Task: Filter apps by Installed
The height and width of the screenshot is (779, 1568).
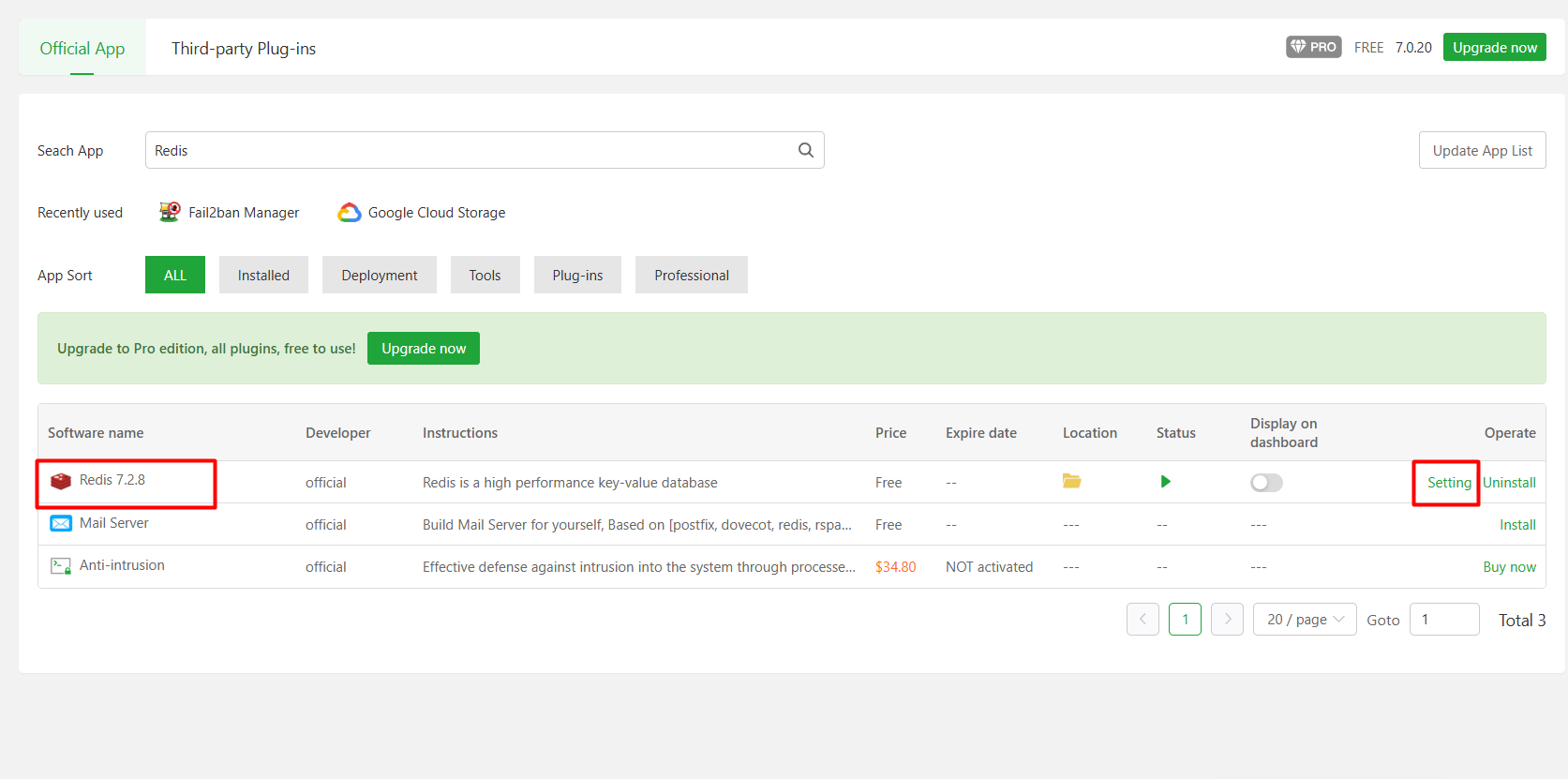Action: (x=263, y=275)
